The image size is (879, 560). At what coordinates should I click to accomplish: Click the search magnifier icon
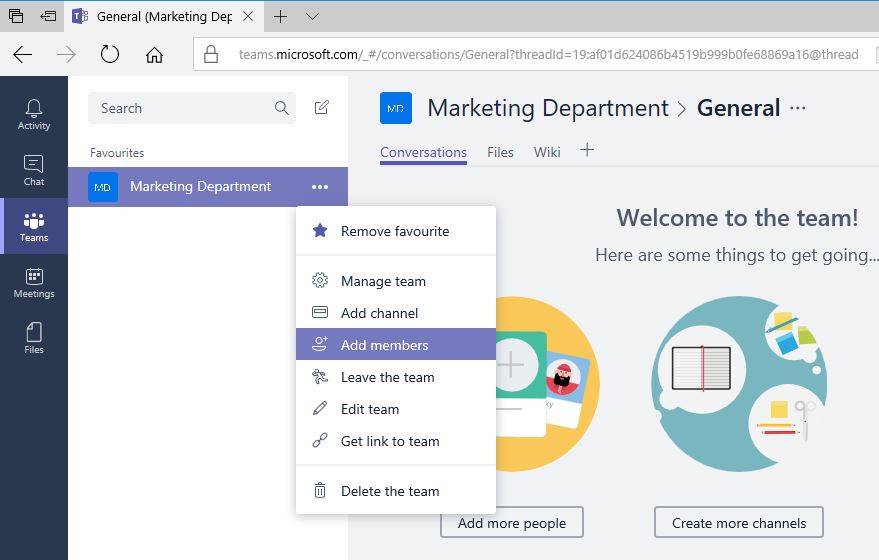tap(281, 108)
